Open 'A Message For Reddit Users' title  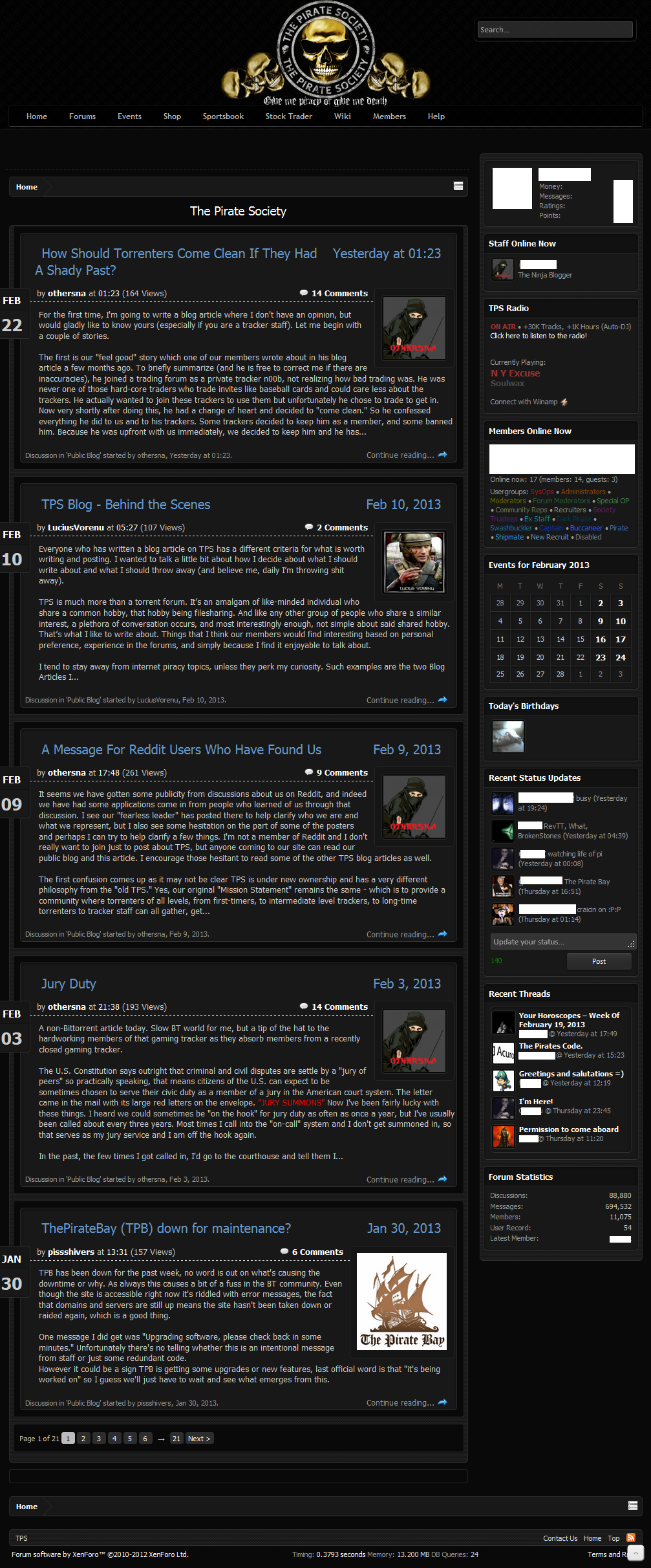(x=182, y=750)
